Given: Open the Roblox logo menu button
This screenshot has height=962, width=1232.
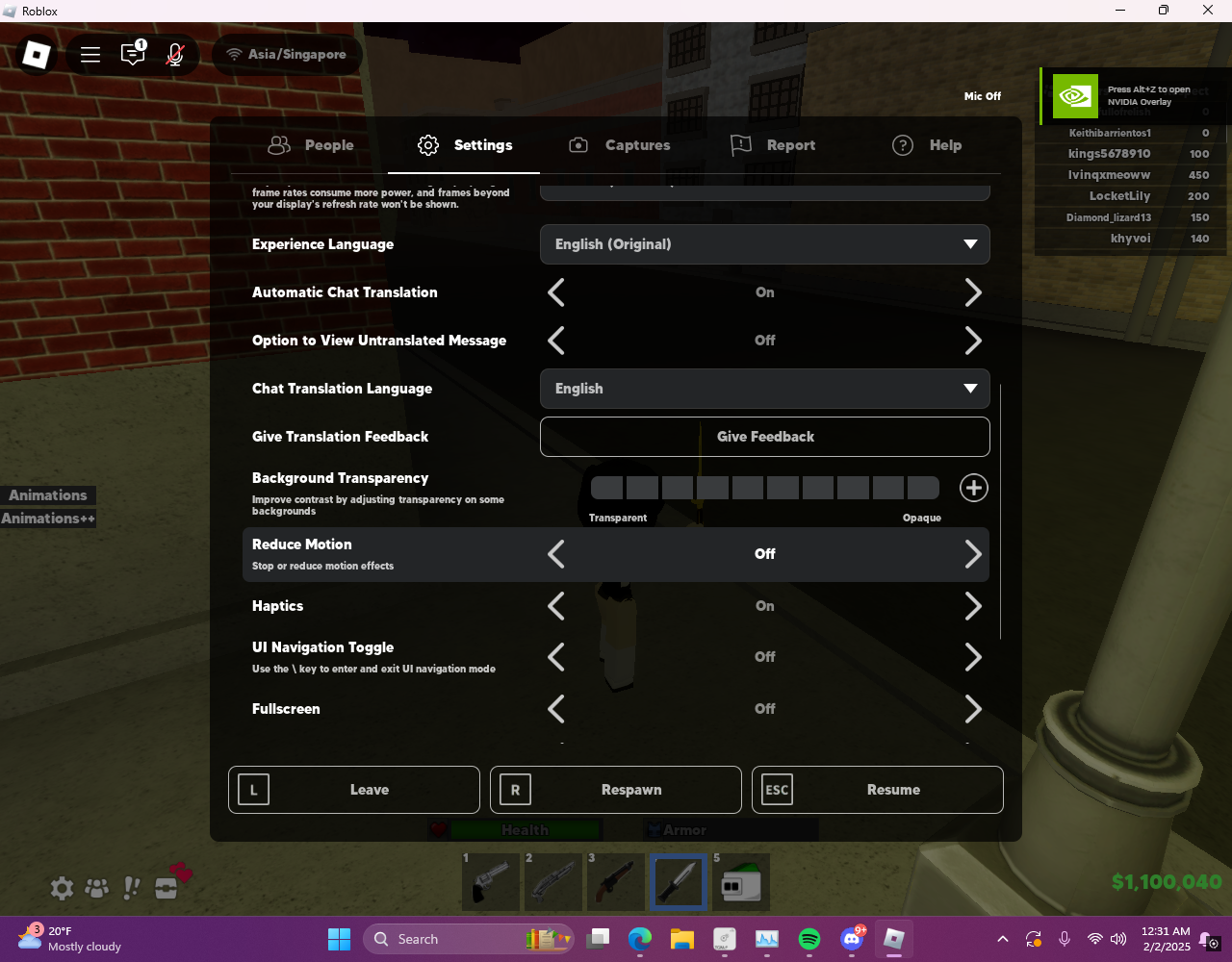Looking at the screenshot, I should click(x=36, y=55).
